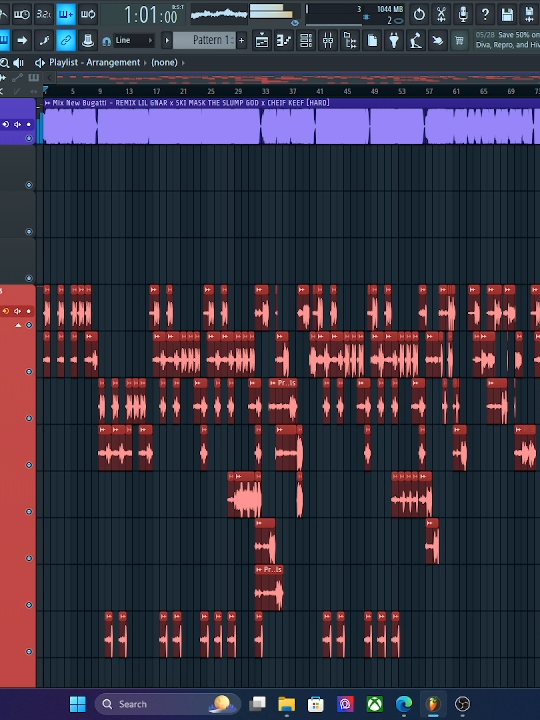Click the snap magnet icon
The height and width of the screenshot is (720, 540).
pyautogui.click(x=107, y=41)
